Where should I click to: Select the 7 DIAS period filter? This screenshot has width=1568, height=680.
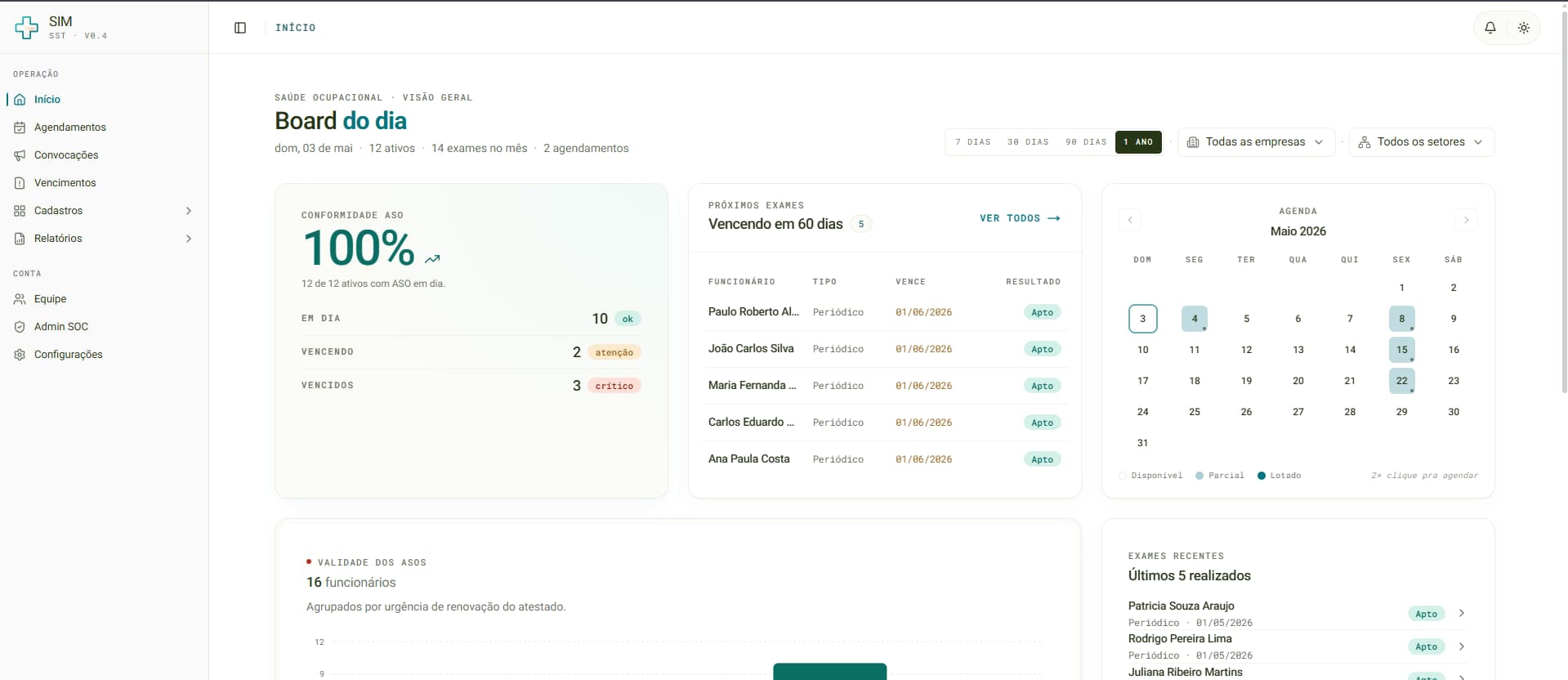973,142
